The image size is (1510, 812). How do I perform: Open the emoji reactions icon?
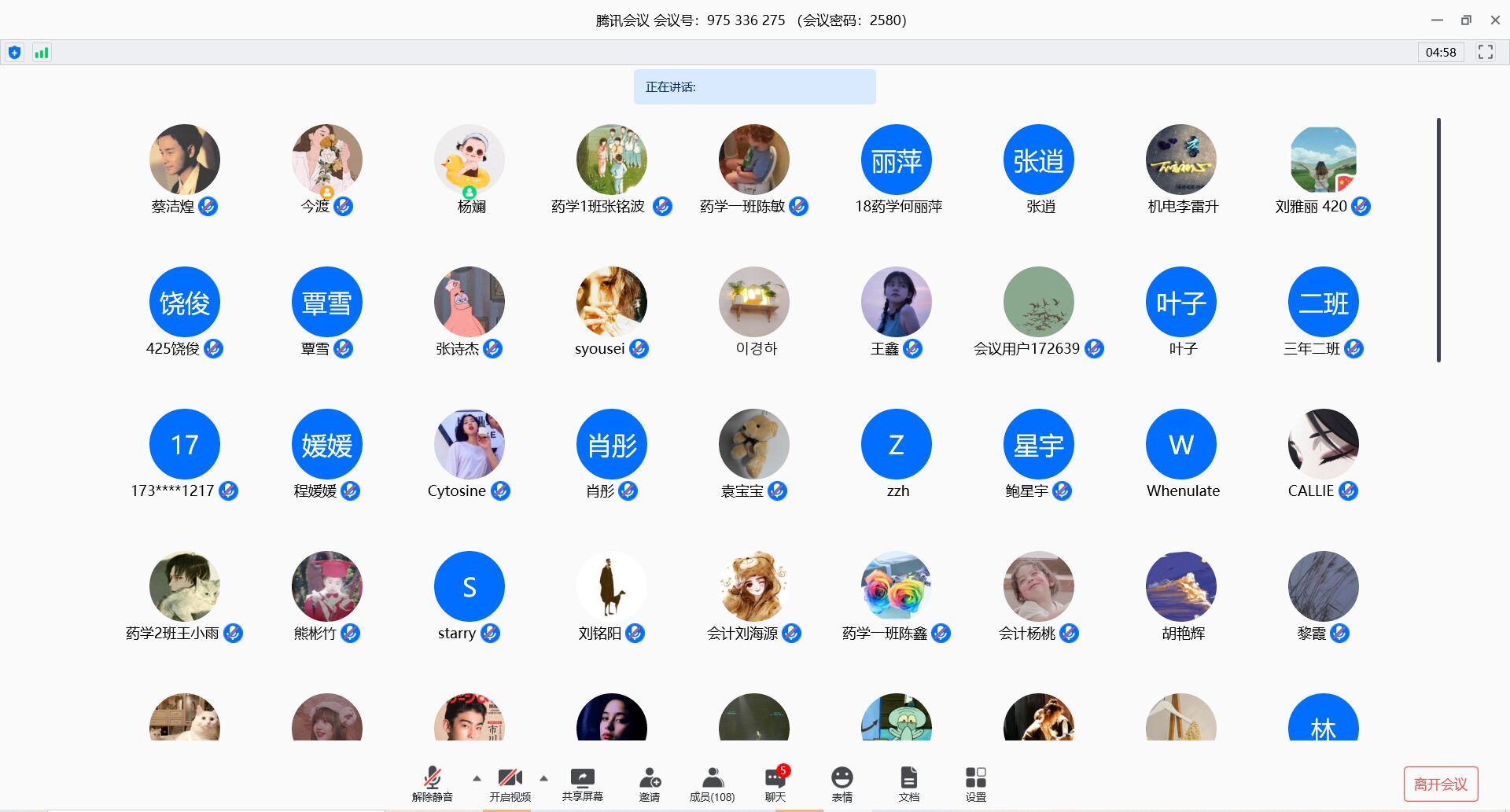point(842,783)
